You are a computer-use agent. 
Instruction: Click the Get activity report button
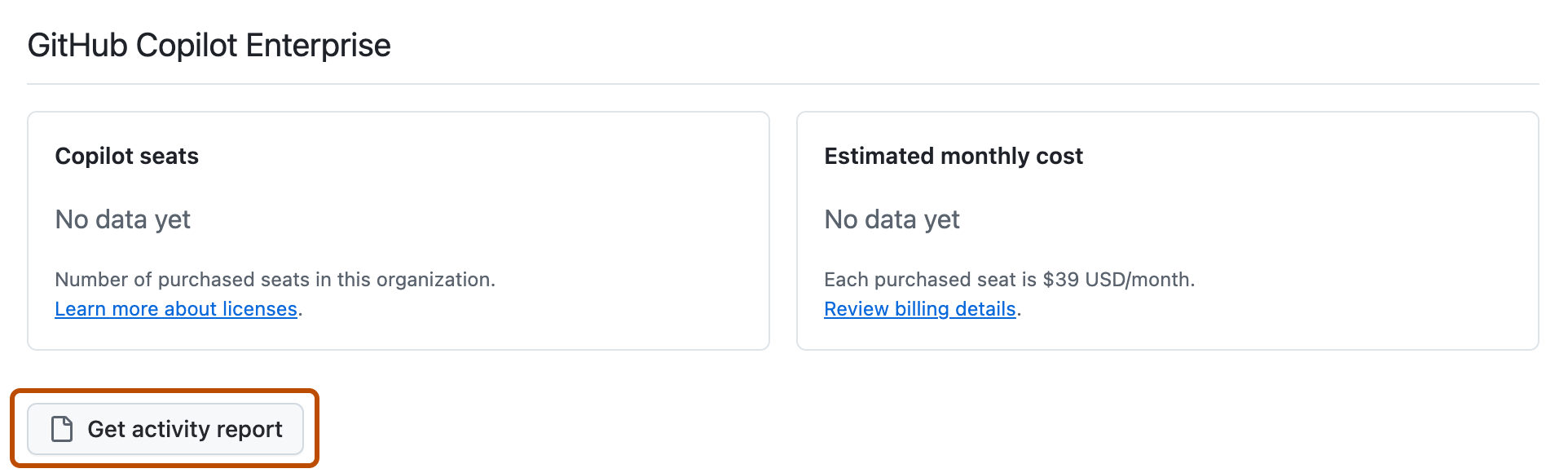click(165, 429)
